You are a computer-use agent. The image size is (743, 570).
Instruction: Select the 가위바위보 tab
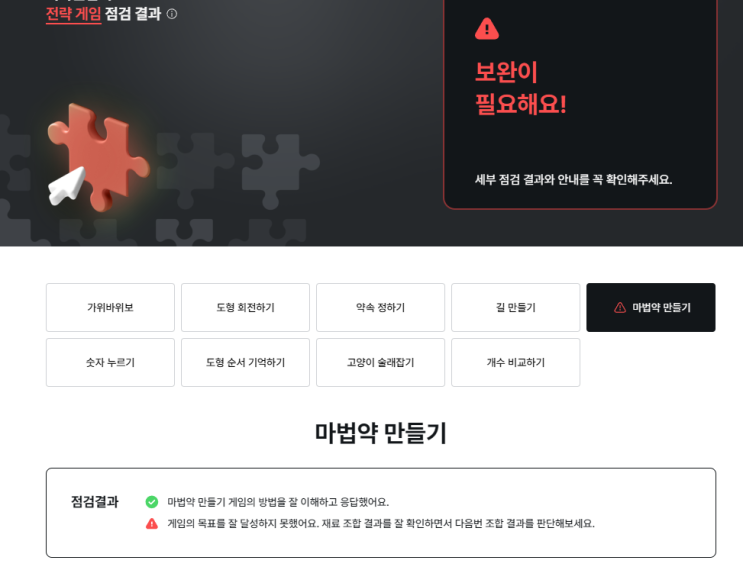pyautogui.click(x=110, y=308)
